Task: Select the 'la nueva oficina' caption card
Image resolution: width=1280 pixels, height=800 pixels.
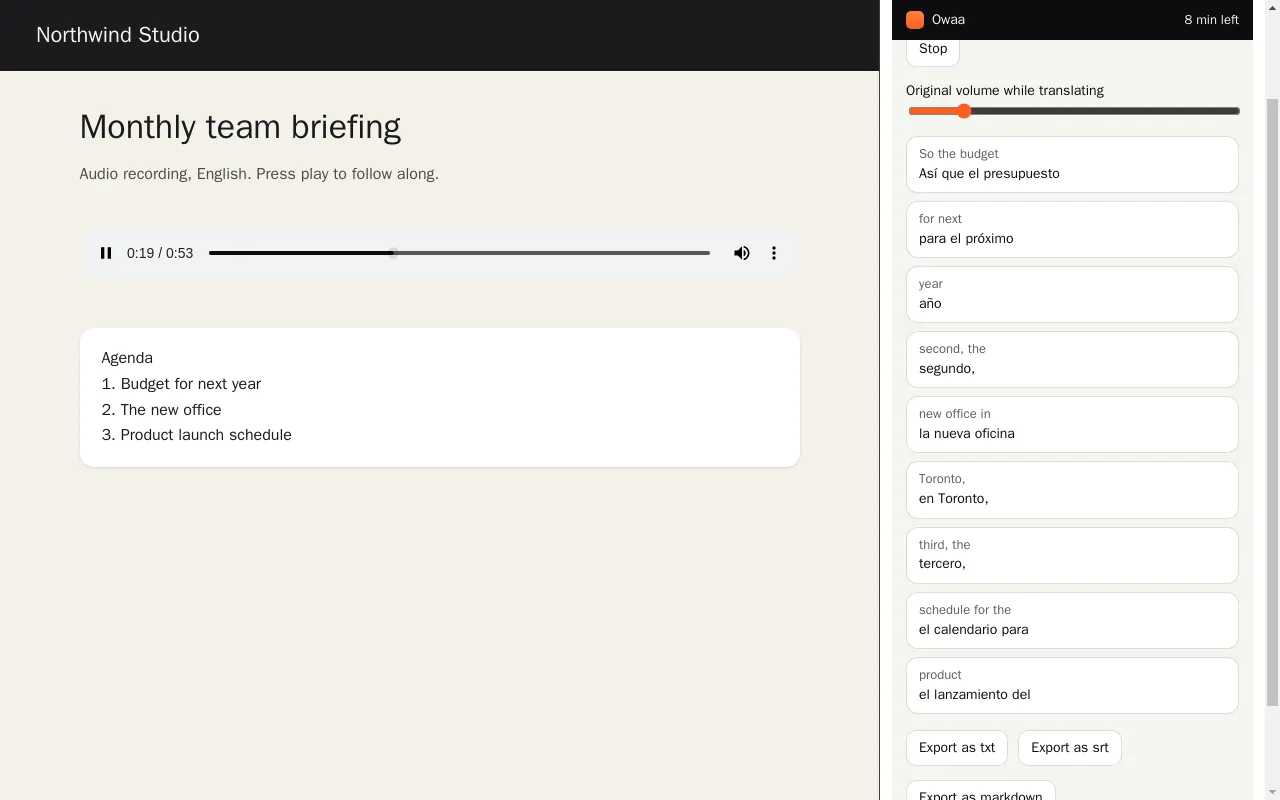Action: click(x=1072, y=424)
